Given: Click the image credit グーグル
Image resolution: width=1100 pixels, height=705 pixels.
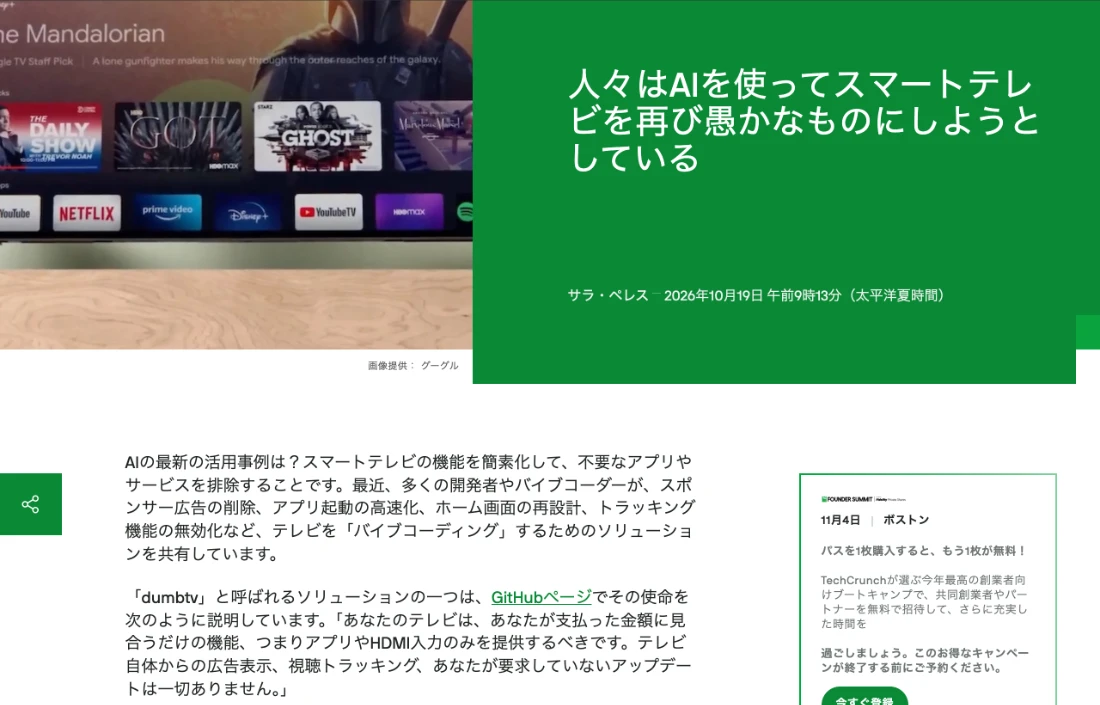Looking at the screenshot, I should [x=439, y=365].
